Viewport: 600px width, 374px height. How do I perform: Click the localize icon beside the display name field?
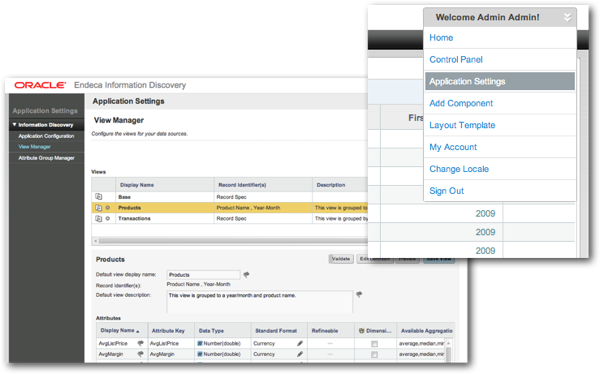coord(246,274)
